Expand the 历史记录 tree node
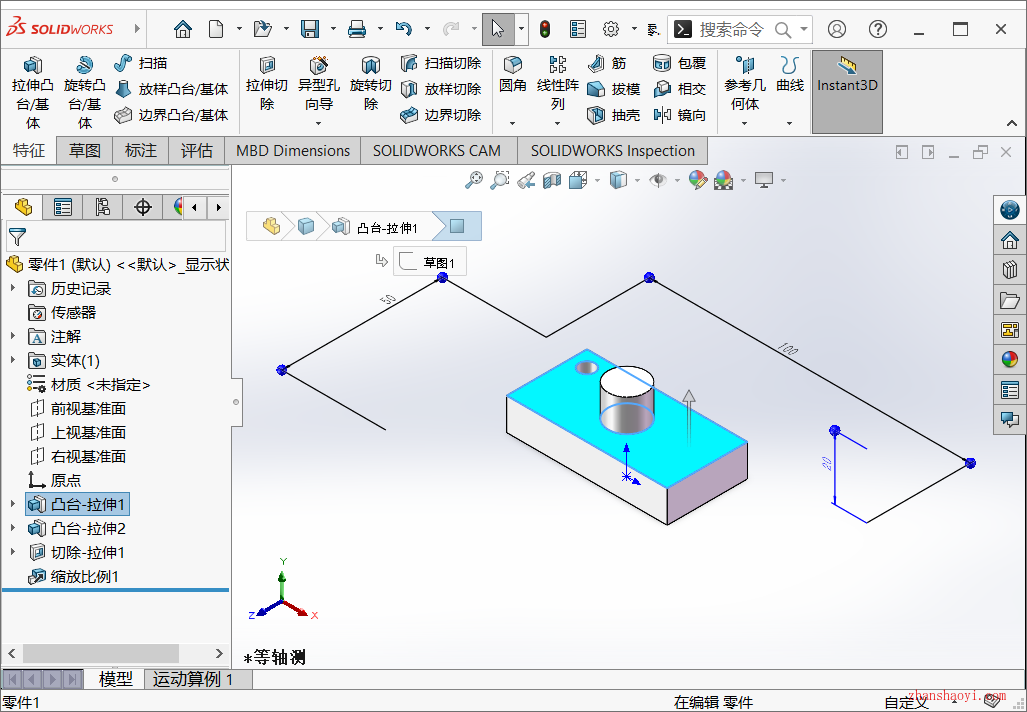Screen dimensions: 1027x712 (12, 288)
